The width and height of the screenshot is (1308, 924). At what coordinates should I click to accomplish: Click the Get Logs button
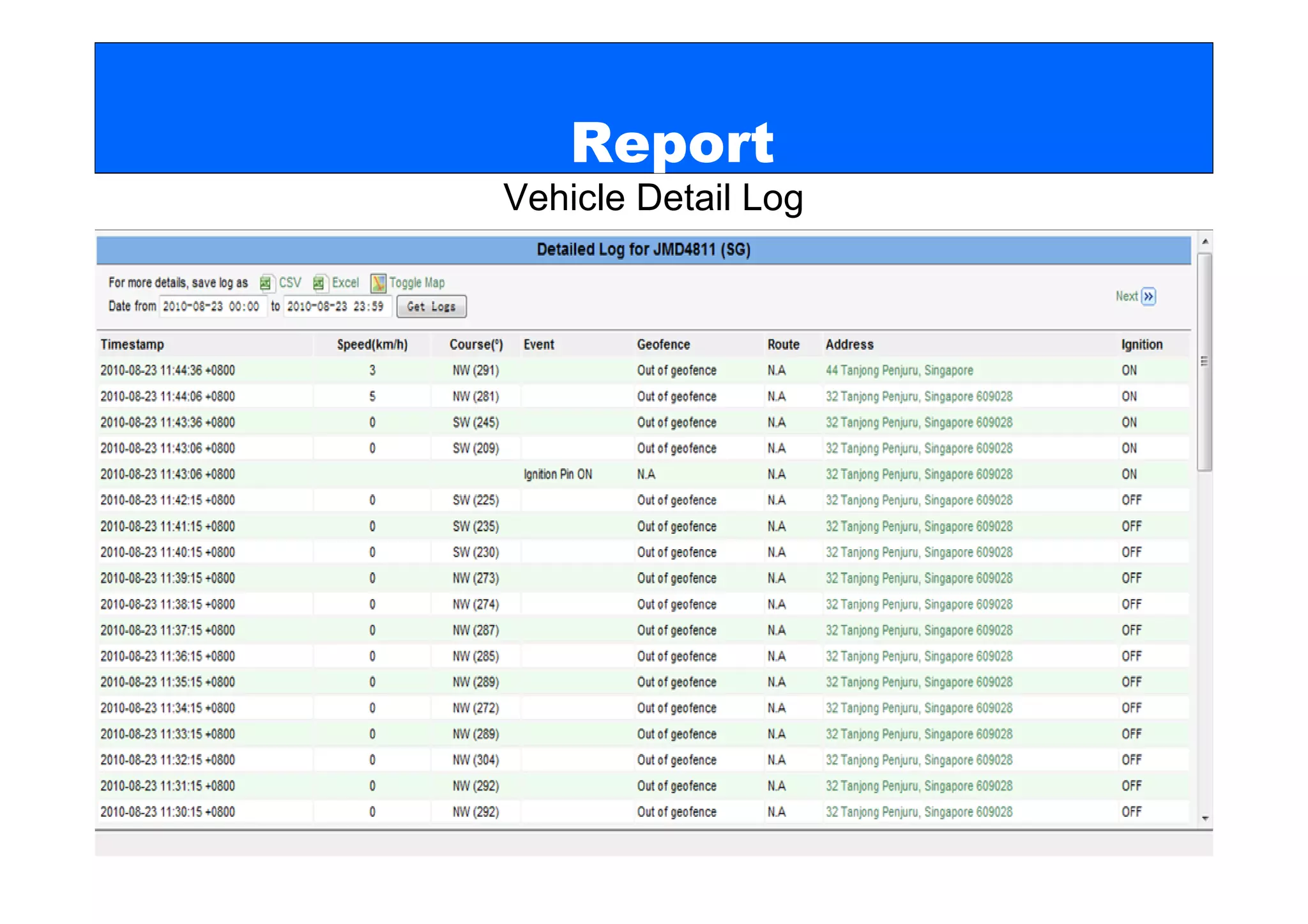point(431,307)
